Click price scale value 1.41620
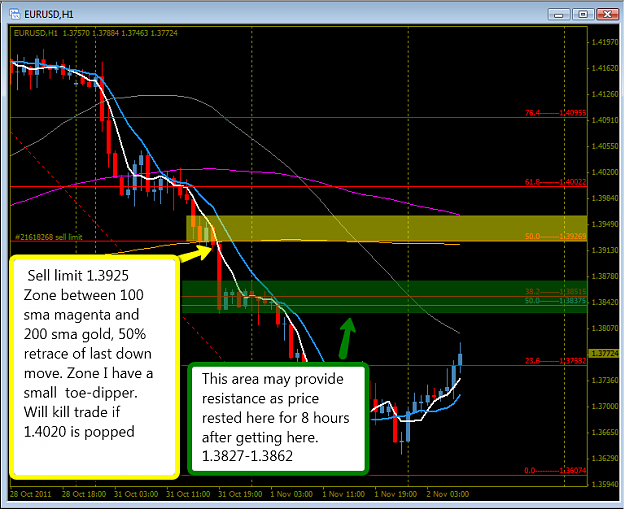This screenshot has height=509, width=625. click(x=605, y=68)
